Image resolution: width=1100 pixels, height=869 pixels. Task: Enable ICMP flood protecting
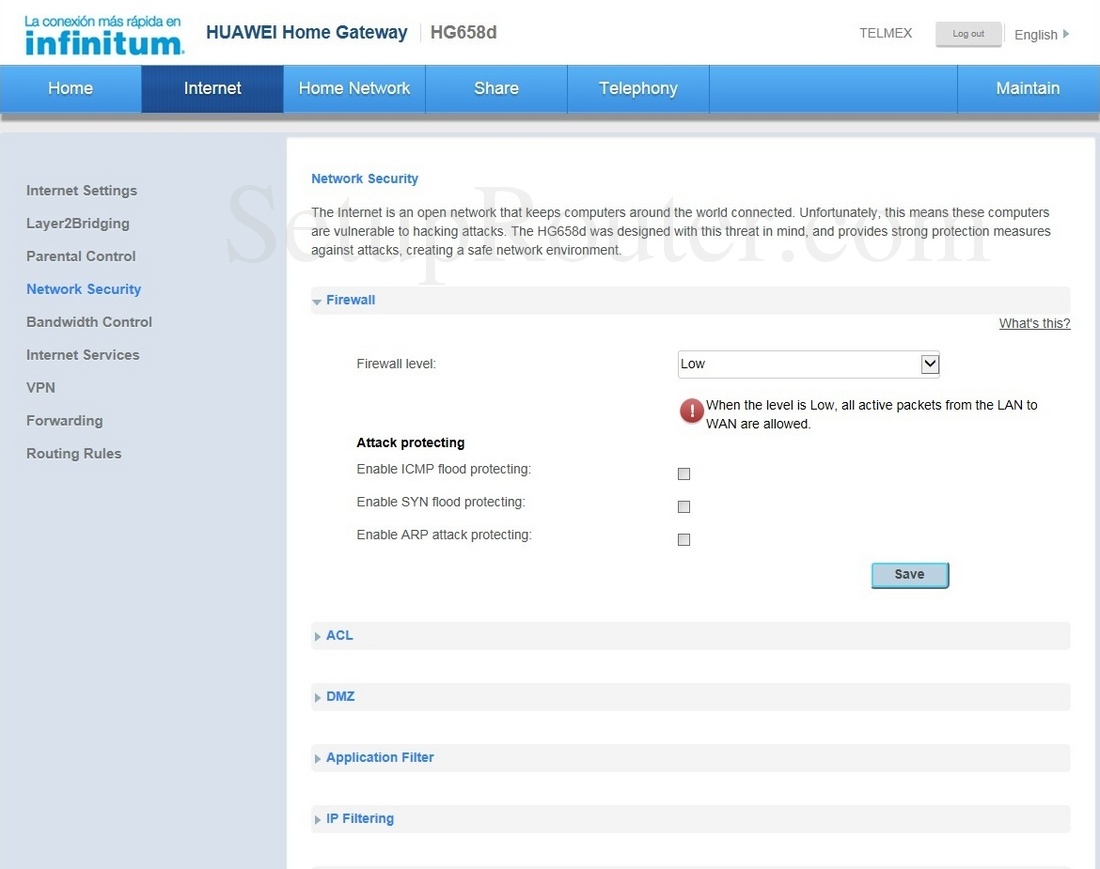pos(683,473)
